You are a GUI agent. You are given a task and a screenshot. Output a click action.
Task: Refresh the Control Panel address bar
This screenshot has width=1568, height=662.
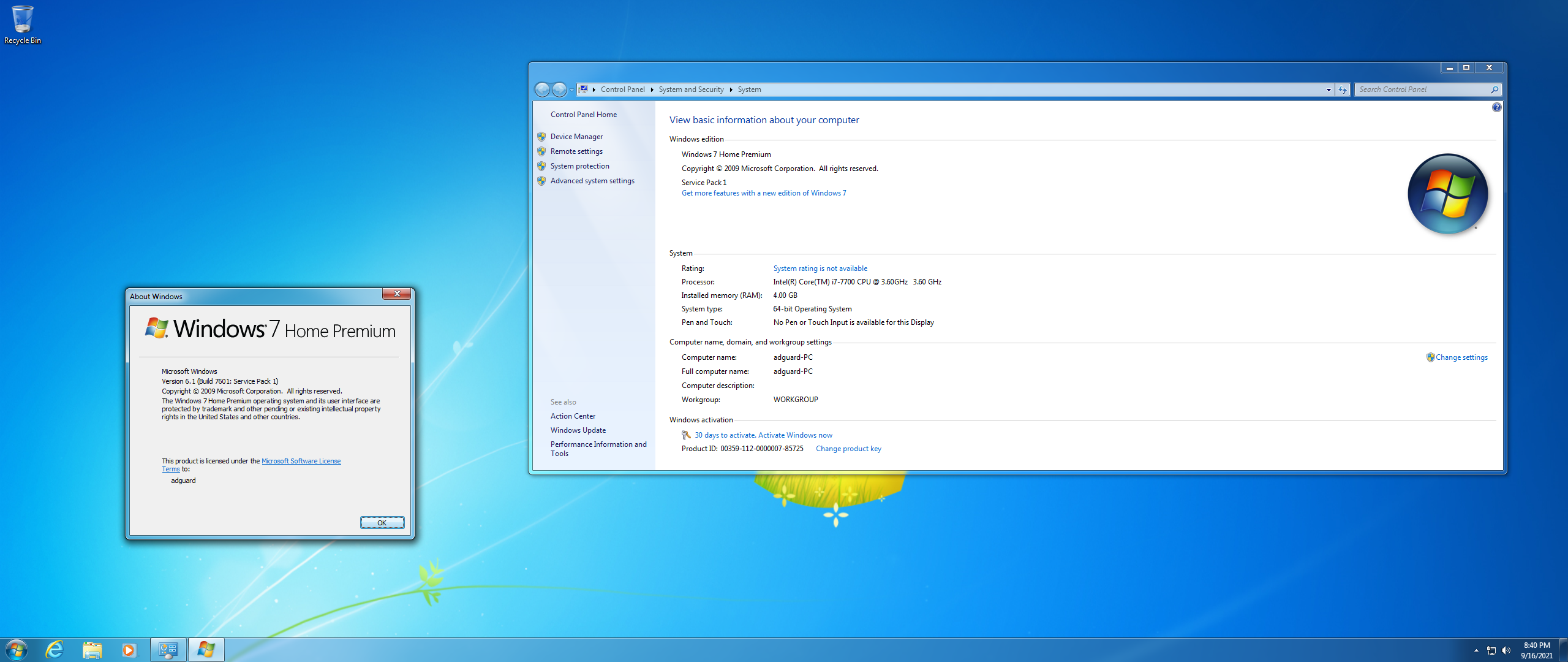[x=1342, y=89]
